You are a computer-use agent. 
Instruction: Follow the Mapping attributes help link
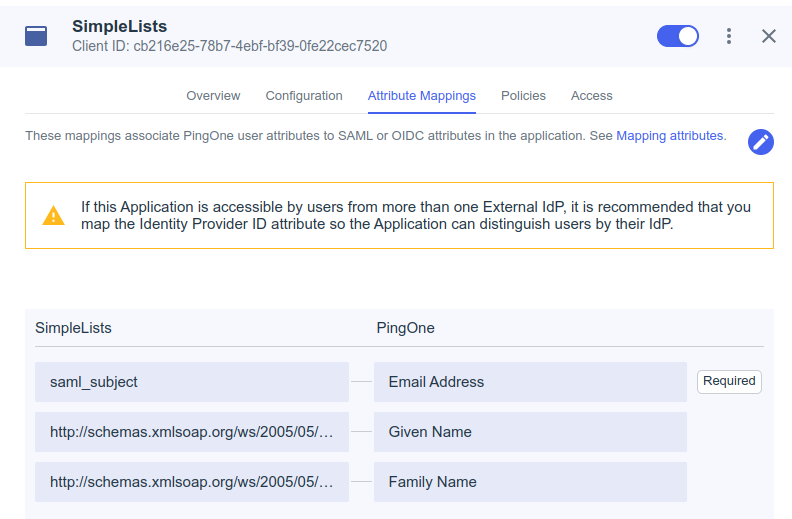coord(670,136)
